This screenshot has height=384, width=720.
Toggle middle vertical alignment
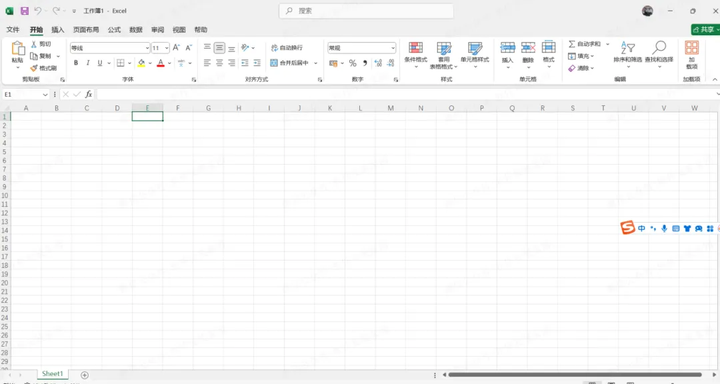pos(219,48)
